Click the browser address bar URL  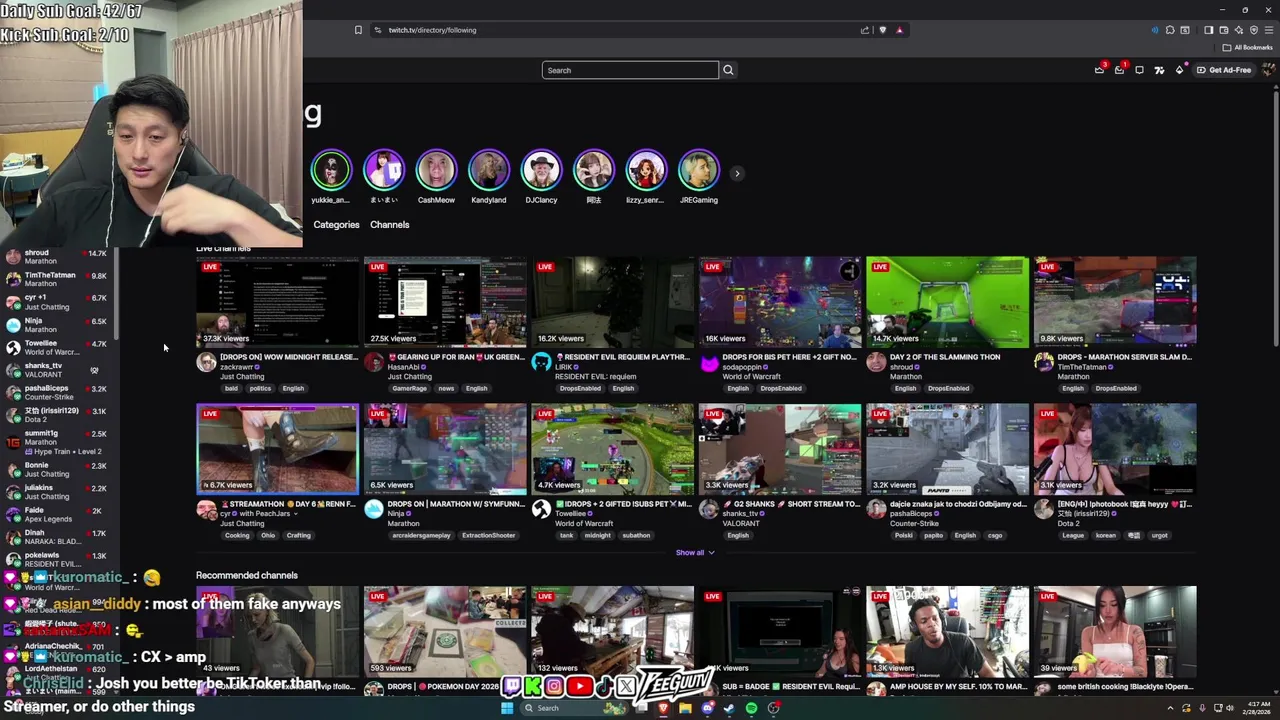tap(432, 30)
